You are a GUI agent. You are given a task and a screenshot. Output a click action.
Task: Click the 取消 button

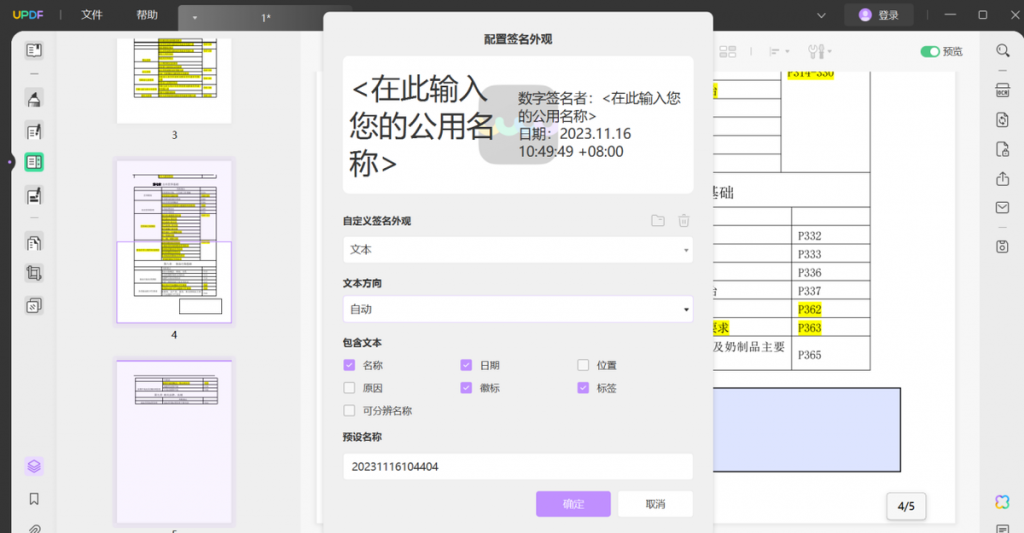pyautogui.click(x=655, y=504)
